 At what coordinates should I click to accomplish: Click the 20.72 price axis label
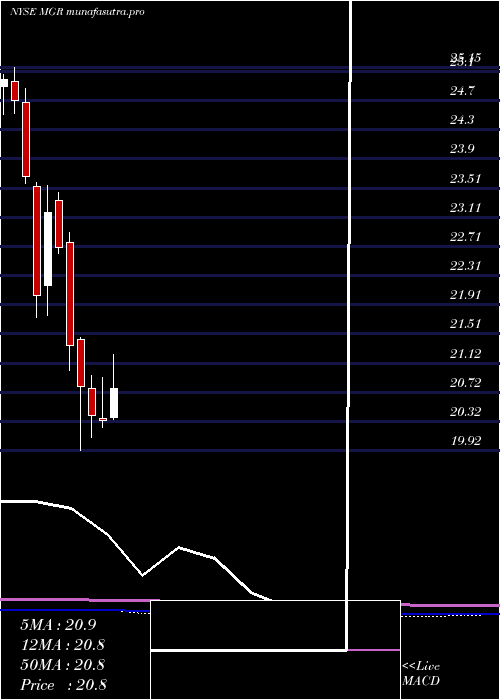point(465,383)
